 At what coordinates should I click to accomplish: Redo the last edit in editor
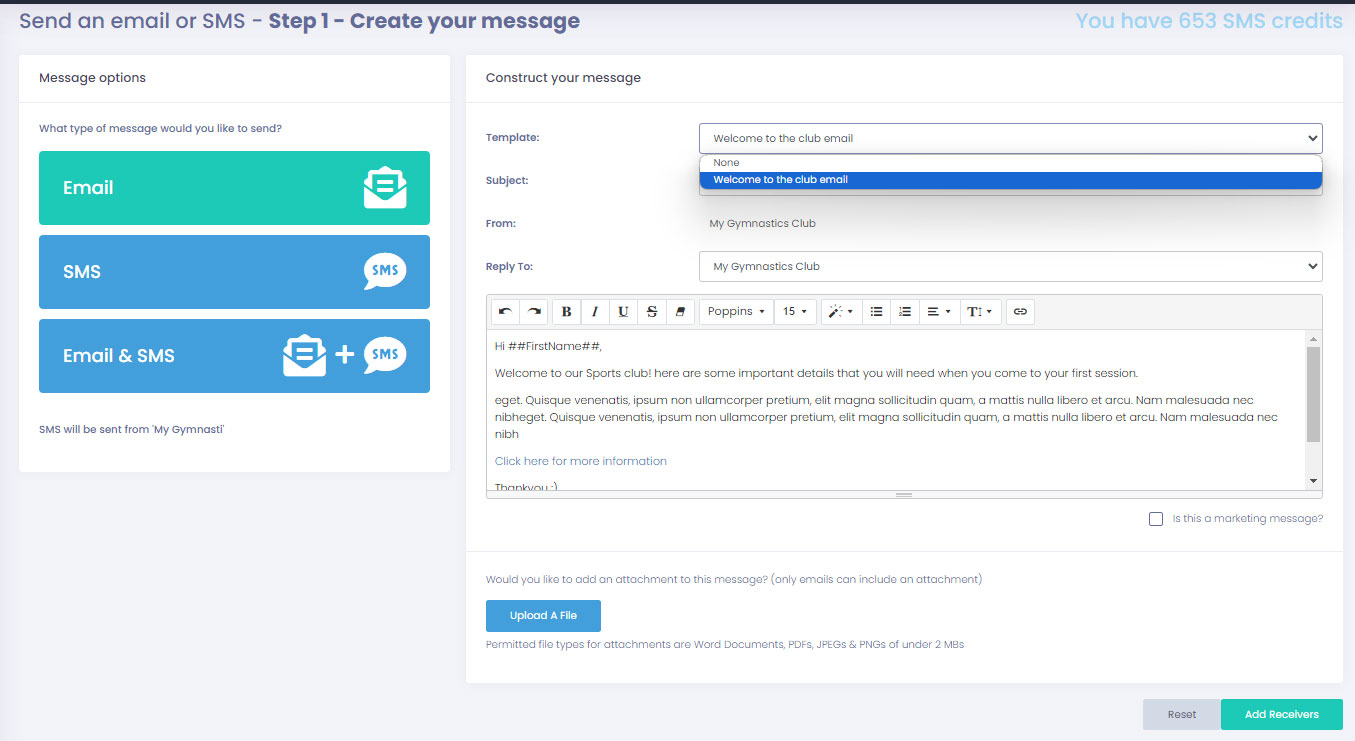[534, 312]
